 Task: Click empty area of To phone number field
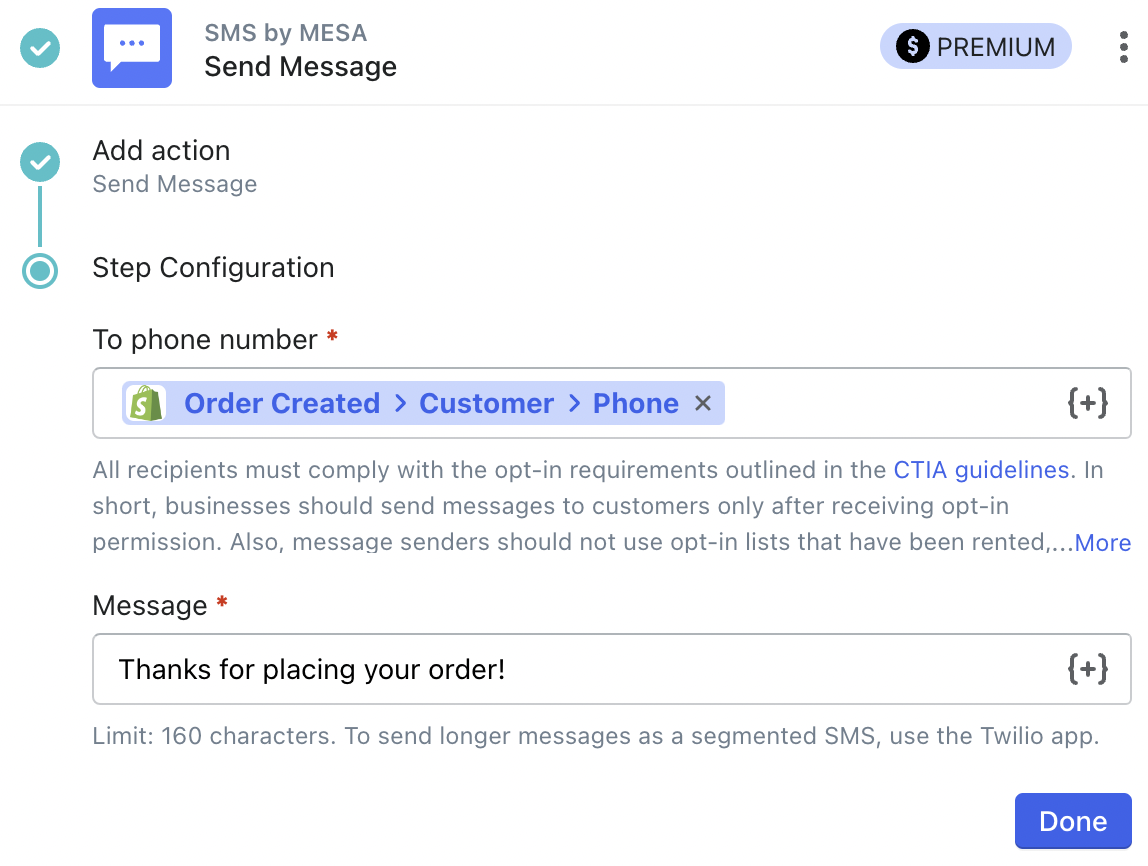point(890,403)
